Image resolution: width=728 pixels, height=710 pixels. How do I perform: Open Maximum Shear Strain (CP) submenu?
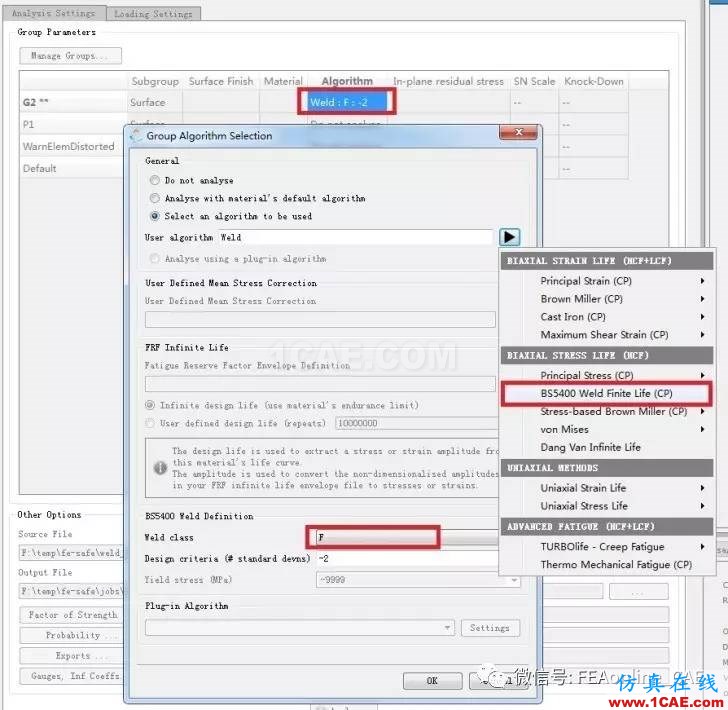point(606,334)
